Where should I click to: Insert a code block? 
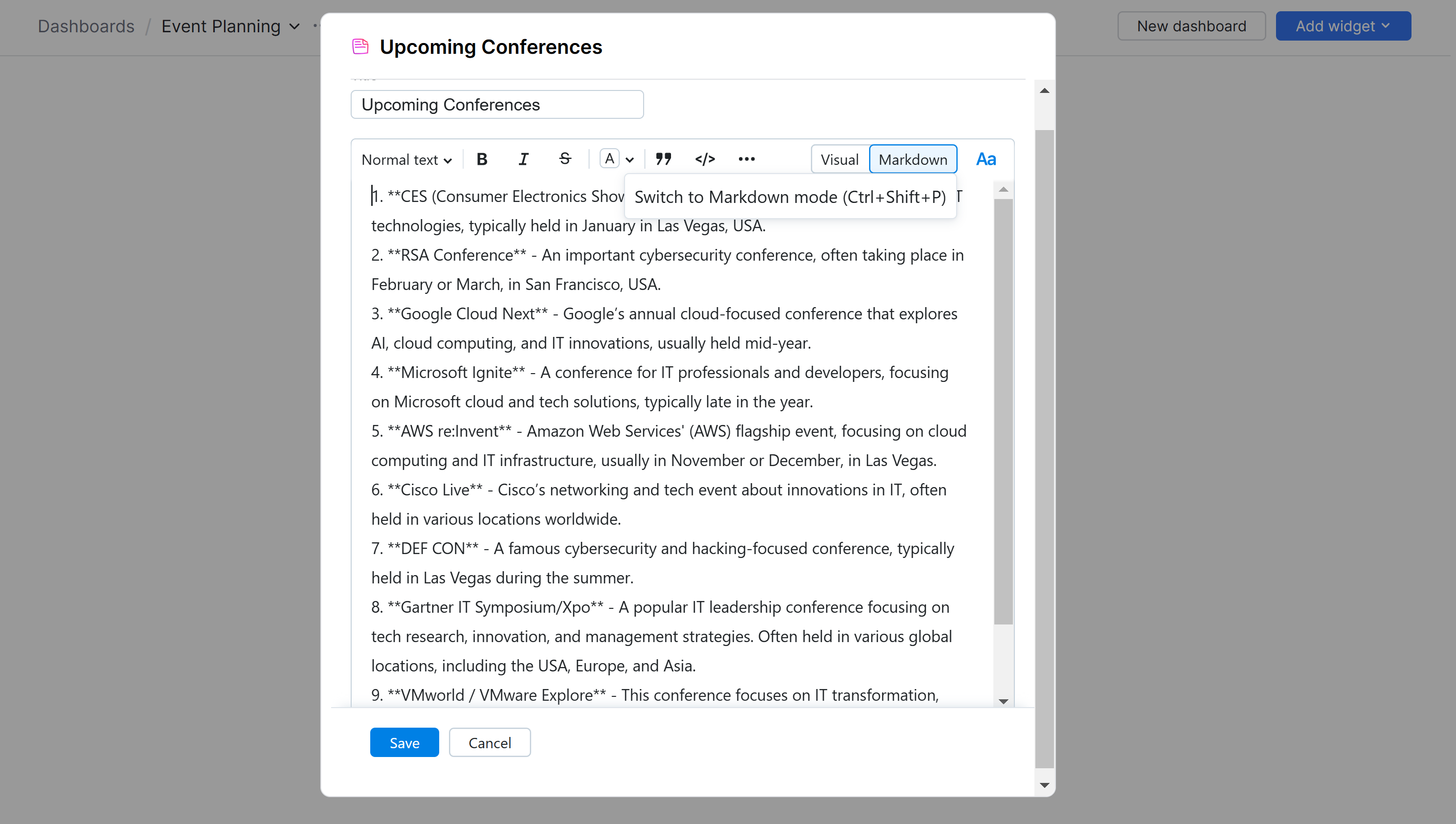click(705, 159)
